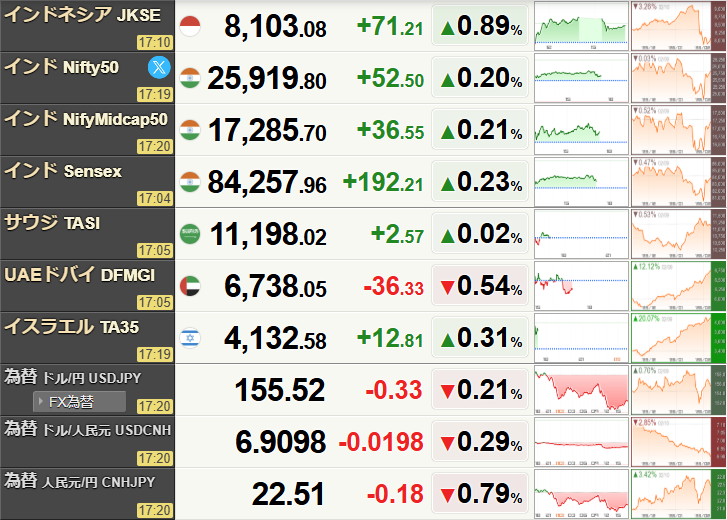The image size is (727, 520).
Task: Click the Nifty50 ▲0.20% change badge
Action: click(x=480, y=77)
